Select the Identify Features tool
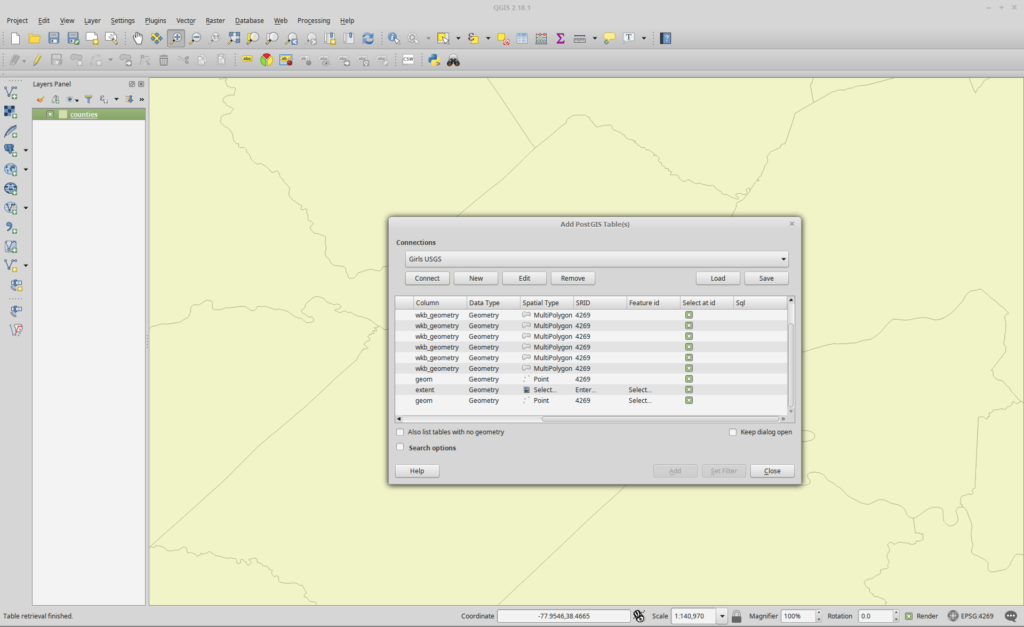This screenshot has width=1024, height=627. [392, 38]
